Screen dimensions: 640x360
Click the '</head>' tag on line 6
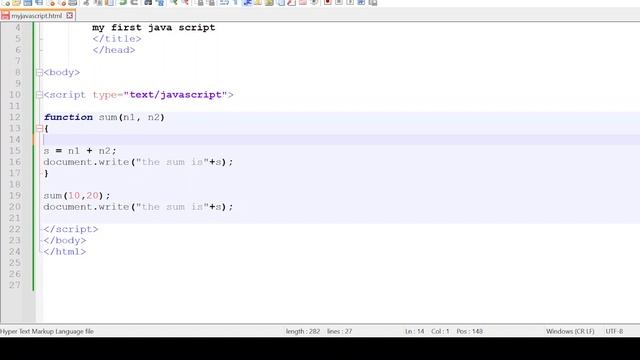[x=113, y=50]
